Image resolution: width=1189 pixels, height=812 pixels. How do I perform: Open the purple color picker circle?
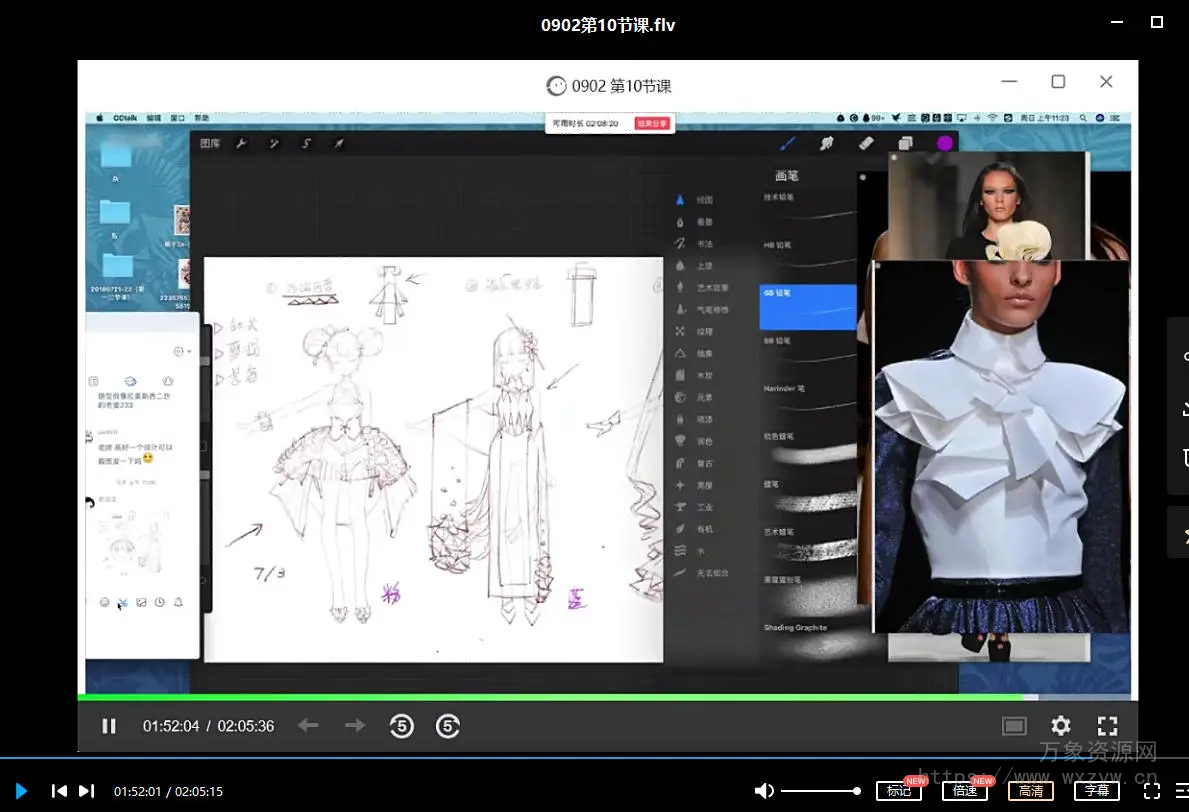(x=944, y=143)
